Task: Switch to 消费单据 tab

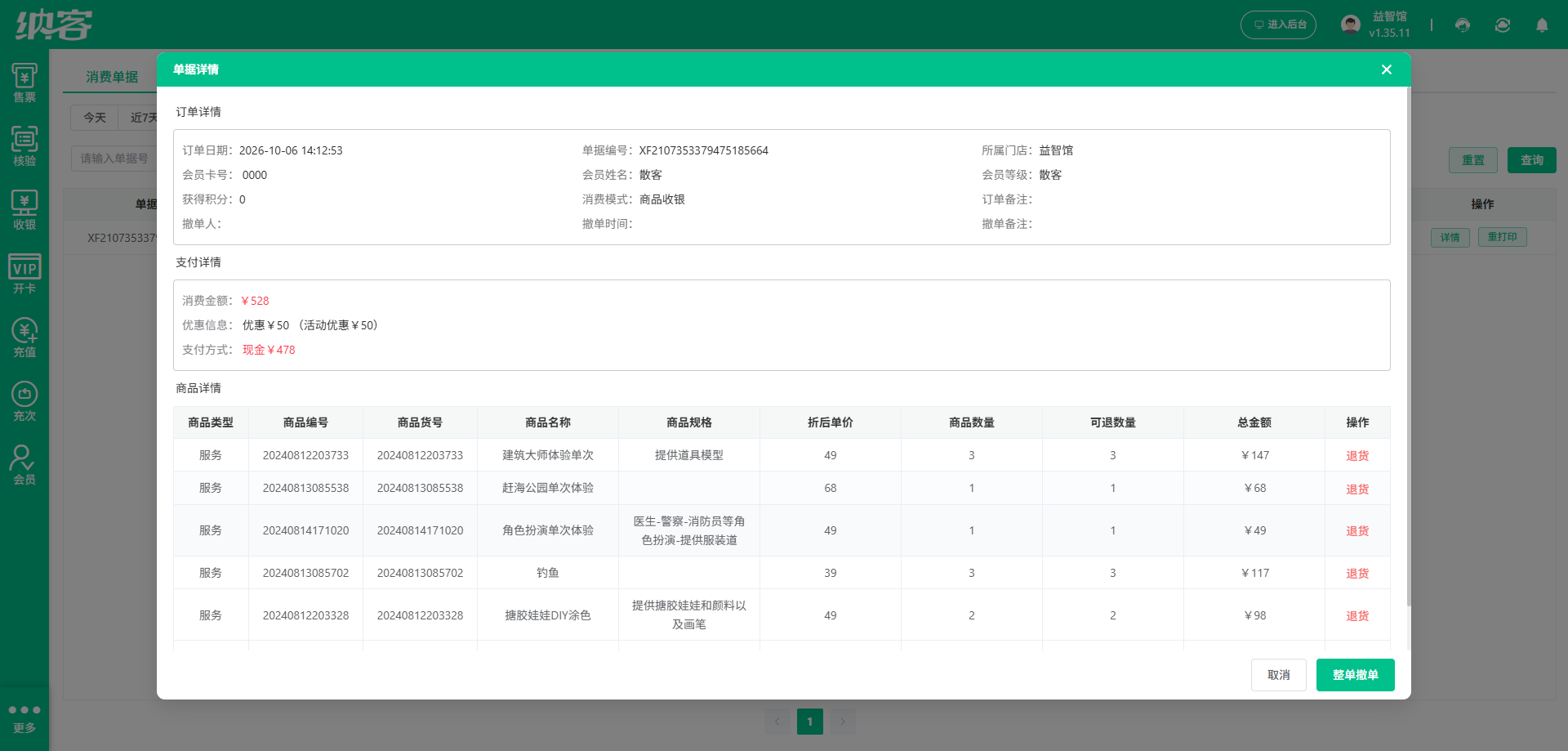Action: coord(112,77)
